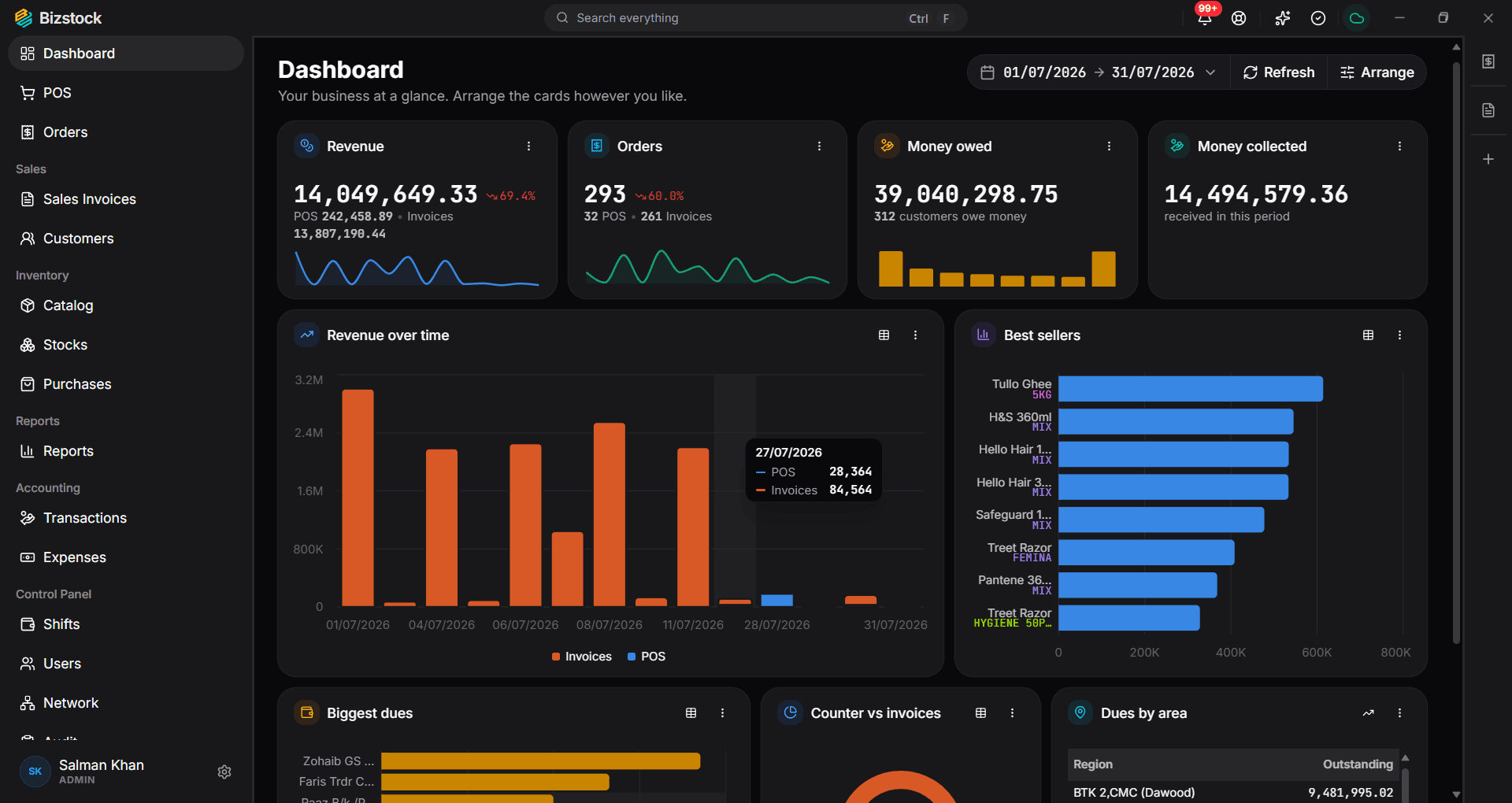Click the Tullo Ghee 5KG bar

pyautogui.click(x=1190, y=389)
